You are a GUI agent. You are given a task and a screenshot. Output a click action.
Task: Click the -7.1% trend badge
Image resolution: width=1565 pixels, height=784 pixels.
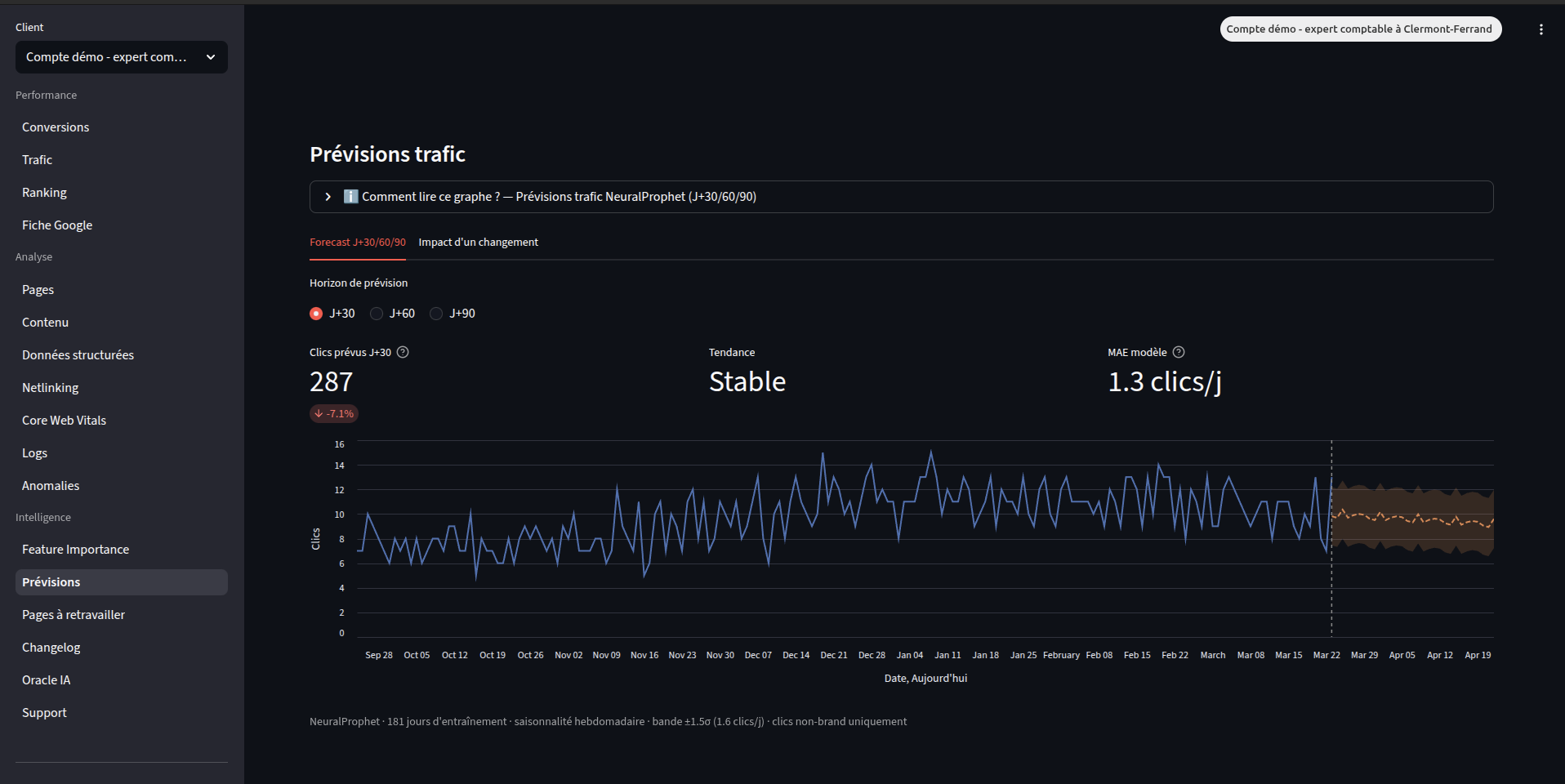[x=333, y=413]
